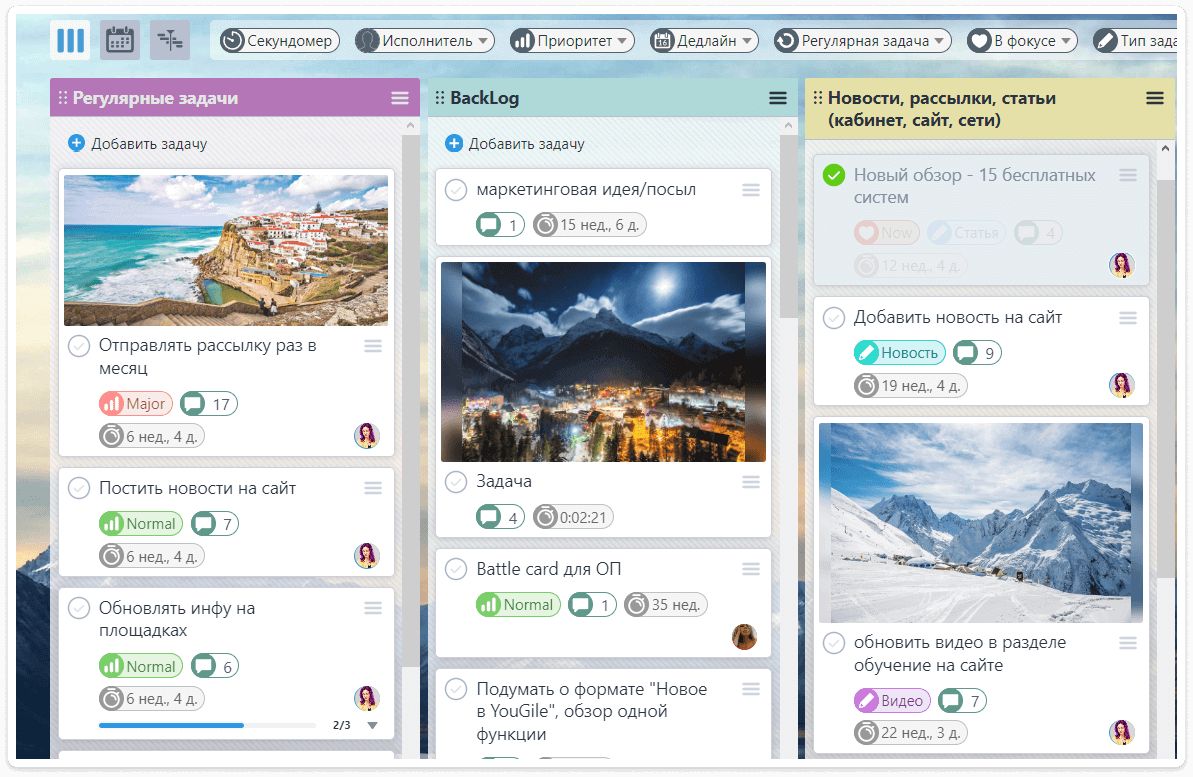1193x777 pixels.
Task: Click the plus icon in the BackLog column
Action: pos(454,144)
